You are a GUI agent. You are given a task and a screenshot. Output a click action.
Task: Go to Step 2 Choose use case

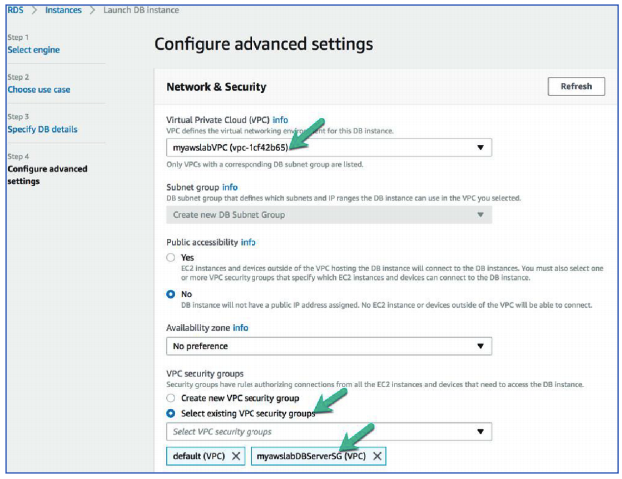39,89
